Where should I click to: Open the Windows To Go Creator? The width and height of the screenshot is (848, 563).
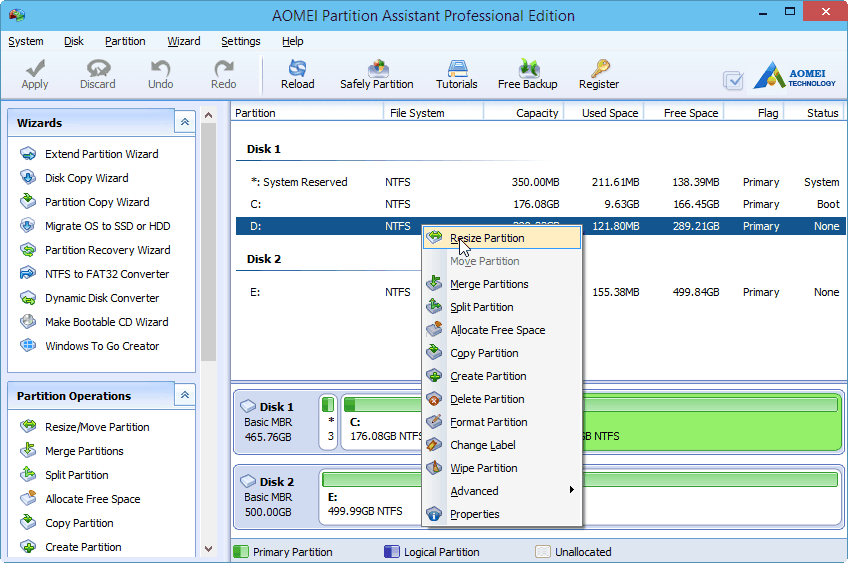[102, 346]
